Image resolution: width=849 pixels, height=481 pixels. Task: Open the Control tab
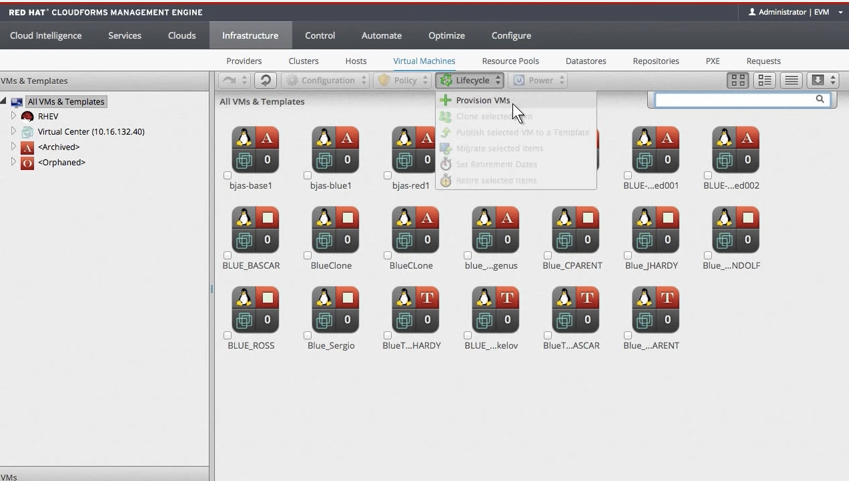click(319, 35)
